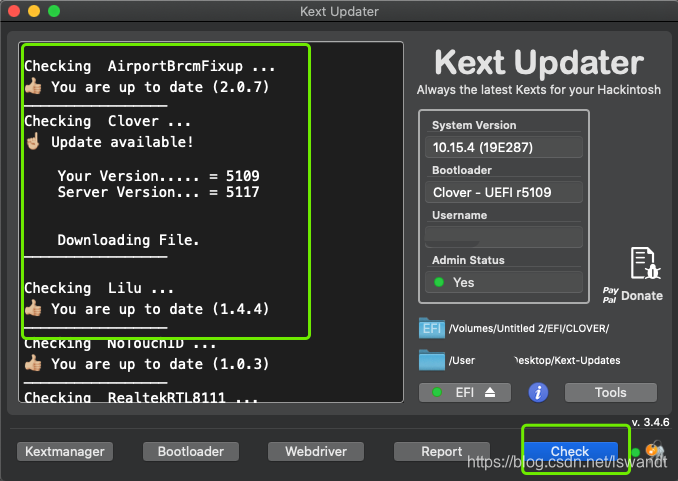Click the 'Update available!' log line
Image resolution: width=678 pixels, height=481 pixels.
pos(122,142)
